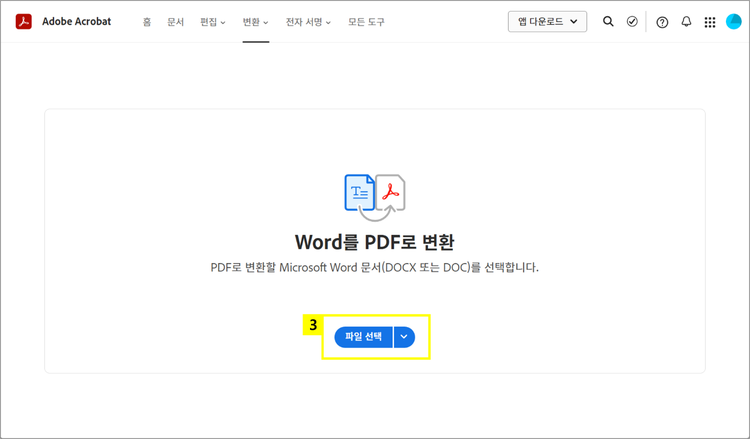Expand the arrow next to 파일 선택
The height and width of the screenshot is (439, 750).
click(x=404, y=337)
